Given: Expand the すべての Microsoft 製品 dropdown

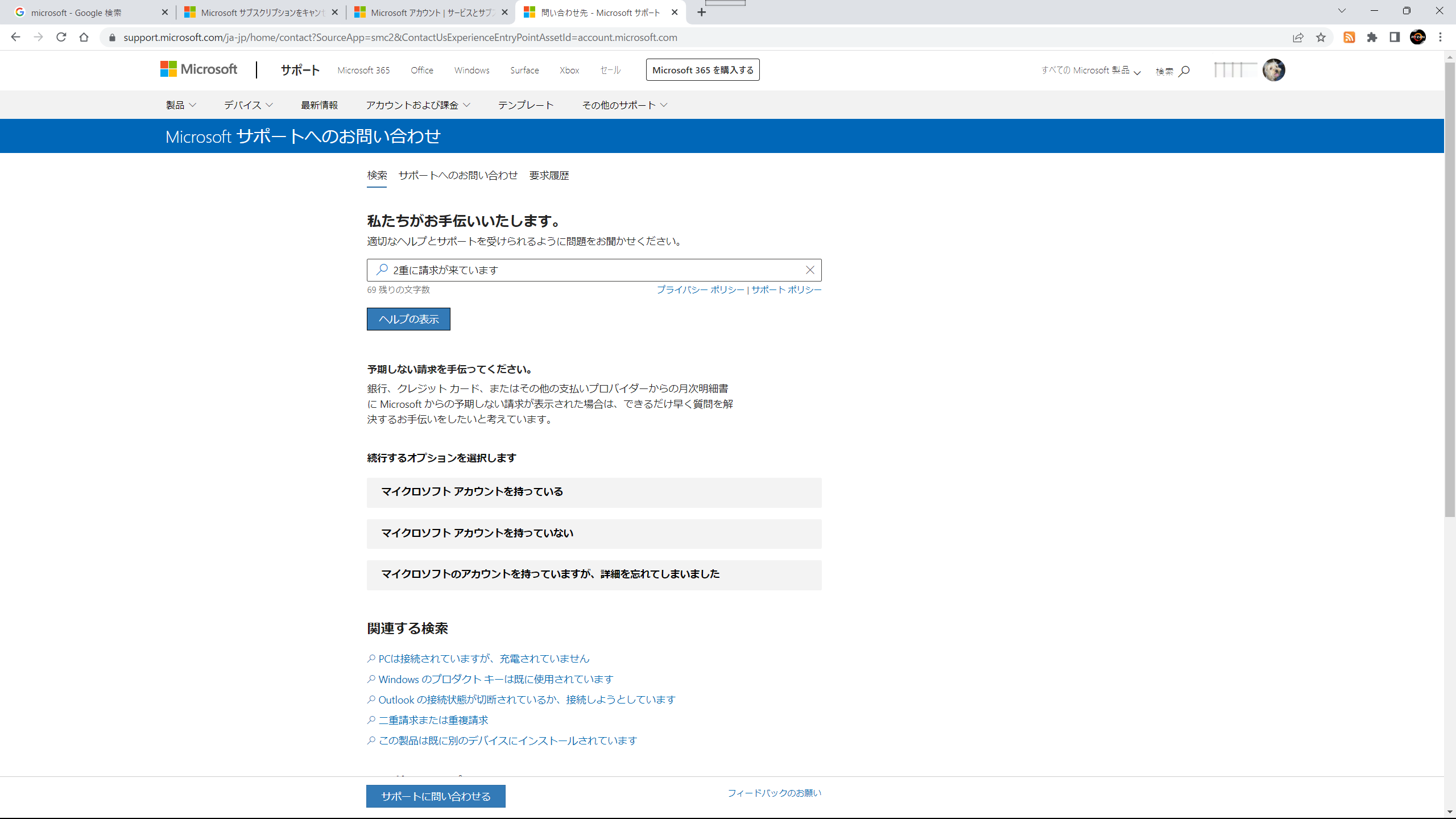Looking at the screenshot, I should (1091, 71).
